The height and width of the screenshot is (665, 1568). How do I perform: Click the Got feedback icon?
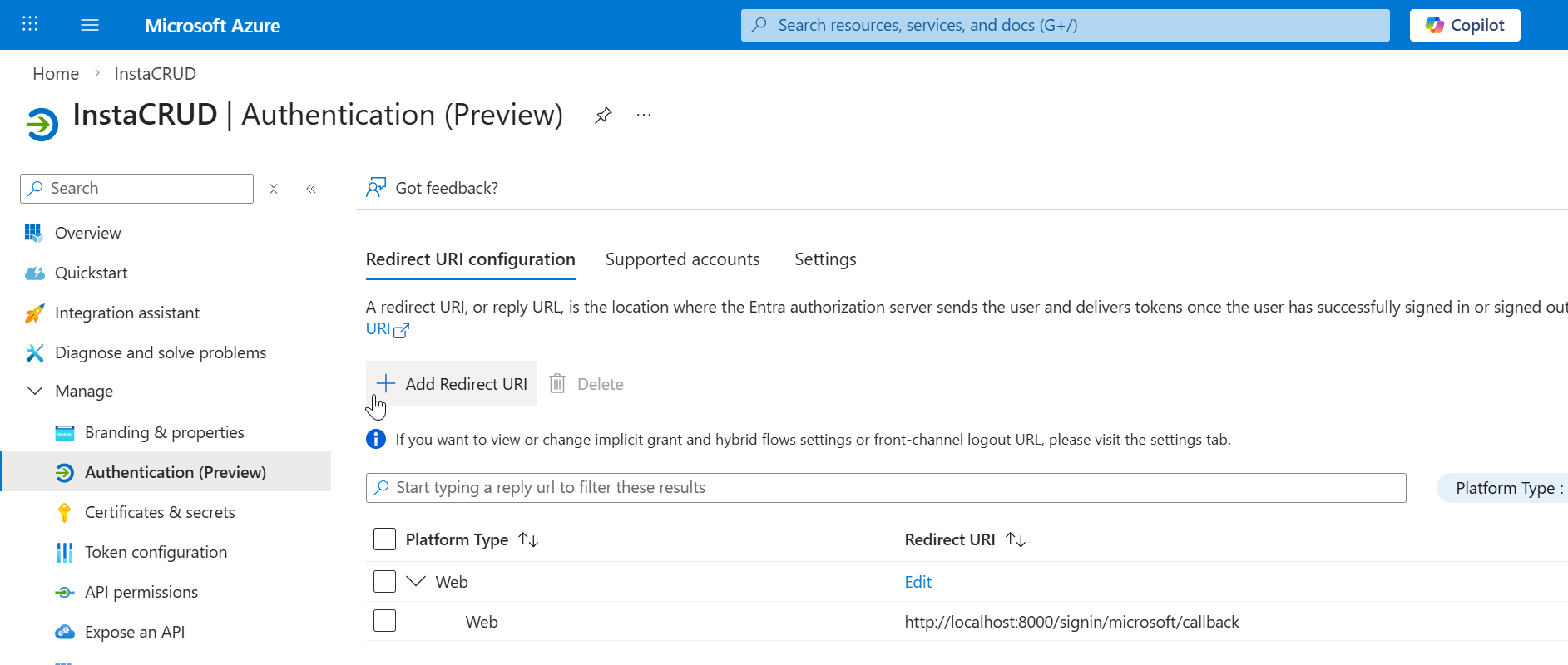376,188
